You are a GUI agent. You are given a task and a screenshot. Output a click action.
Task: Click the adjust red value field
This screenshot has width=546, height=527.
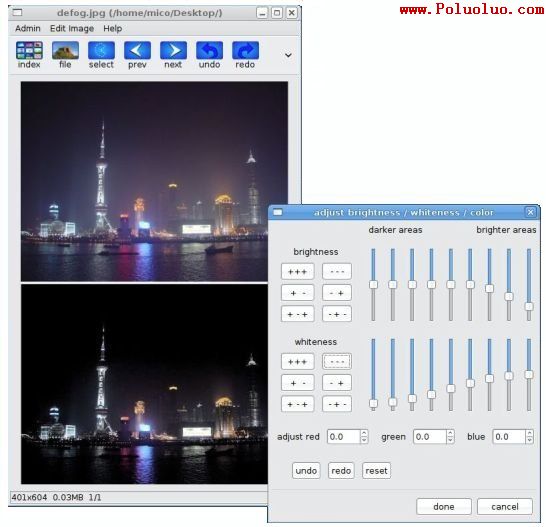343,437
